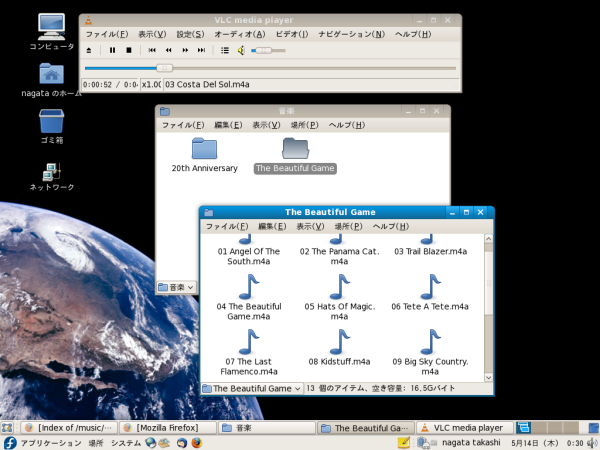Click scrollbar down arrow in The Beautiful Game
The height and width of the screenshot is (450, 600).
coord(489,377)
